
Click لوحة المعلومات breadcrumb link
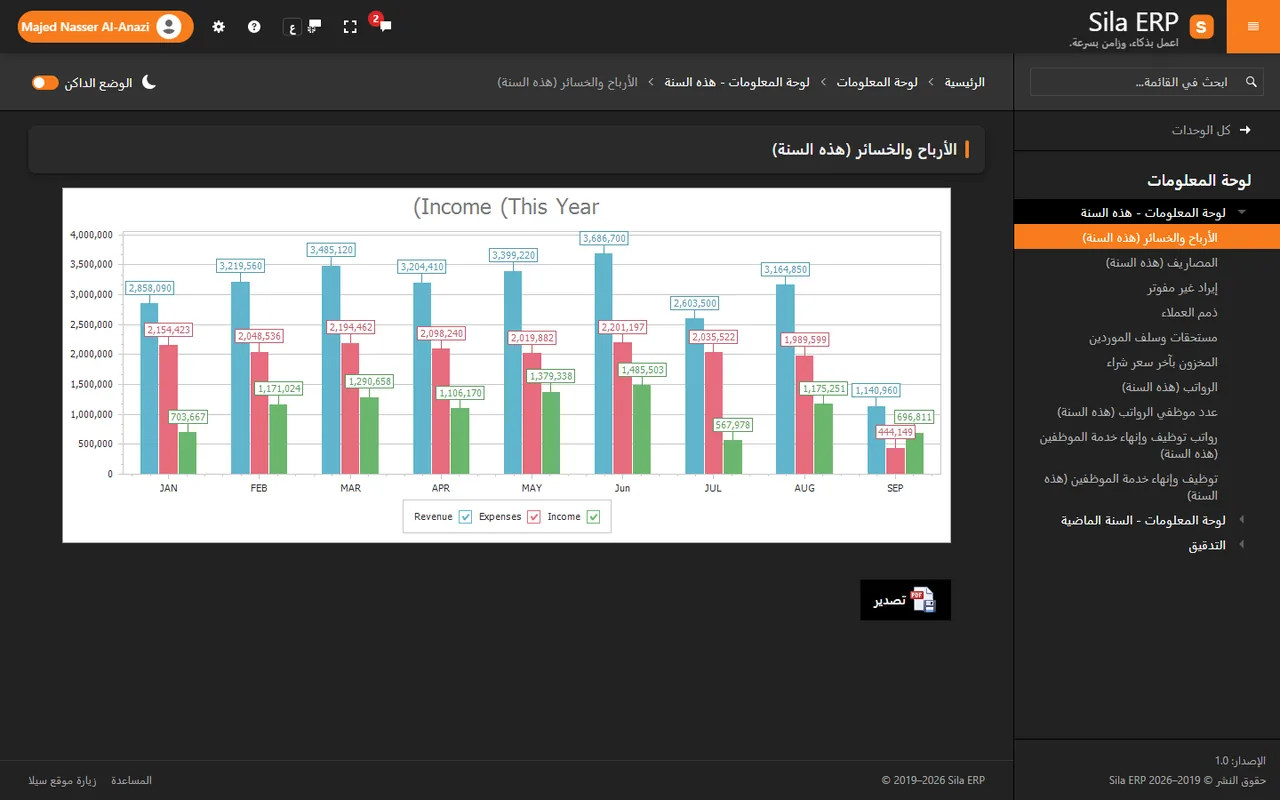pyautogui.click(x=877, y=82)
